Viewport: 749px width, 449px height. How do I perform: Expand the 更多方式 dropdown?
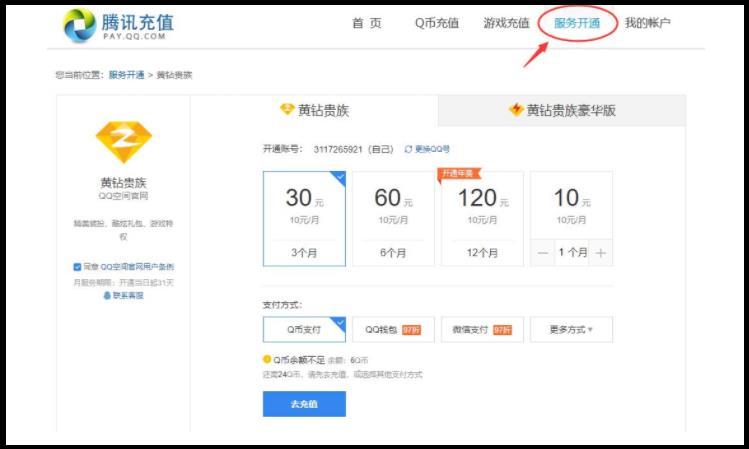point(571,330)
